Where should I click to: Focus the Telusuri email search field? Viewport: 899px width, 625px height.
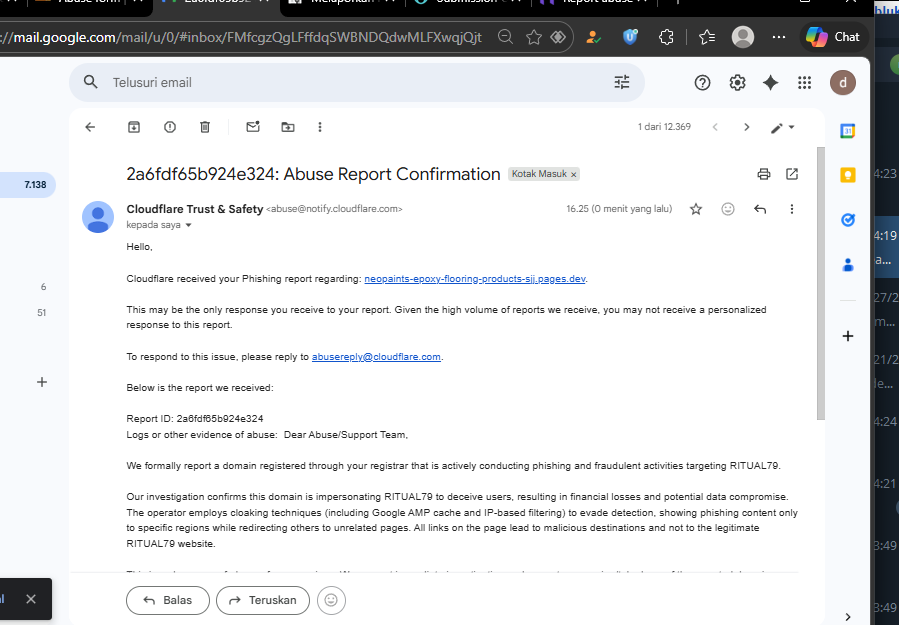click(x=357, y=83)
